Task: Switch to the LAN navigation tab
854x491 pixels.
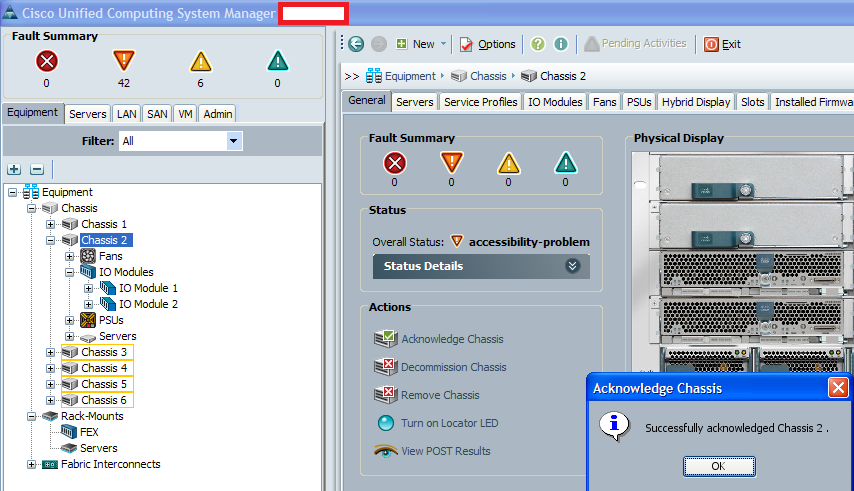Action: pyautogui.click(x=126, y=114)
